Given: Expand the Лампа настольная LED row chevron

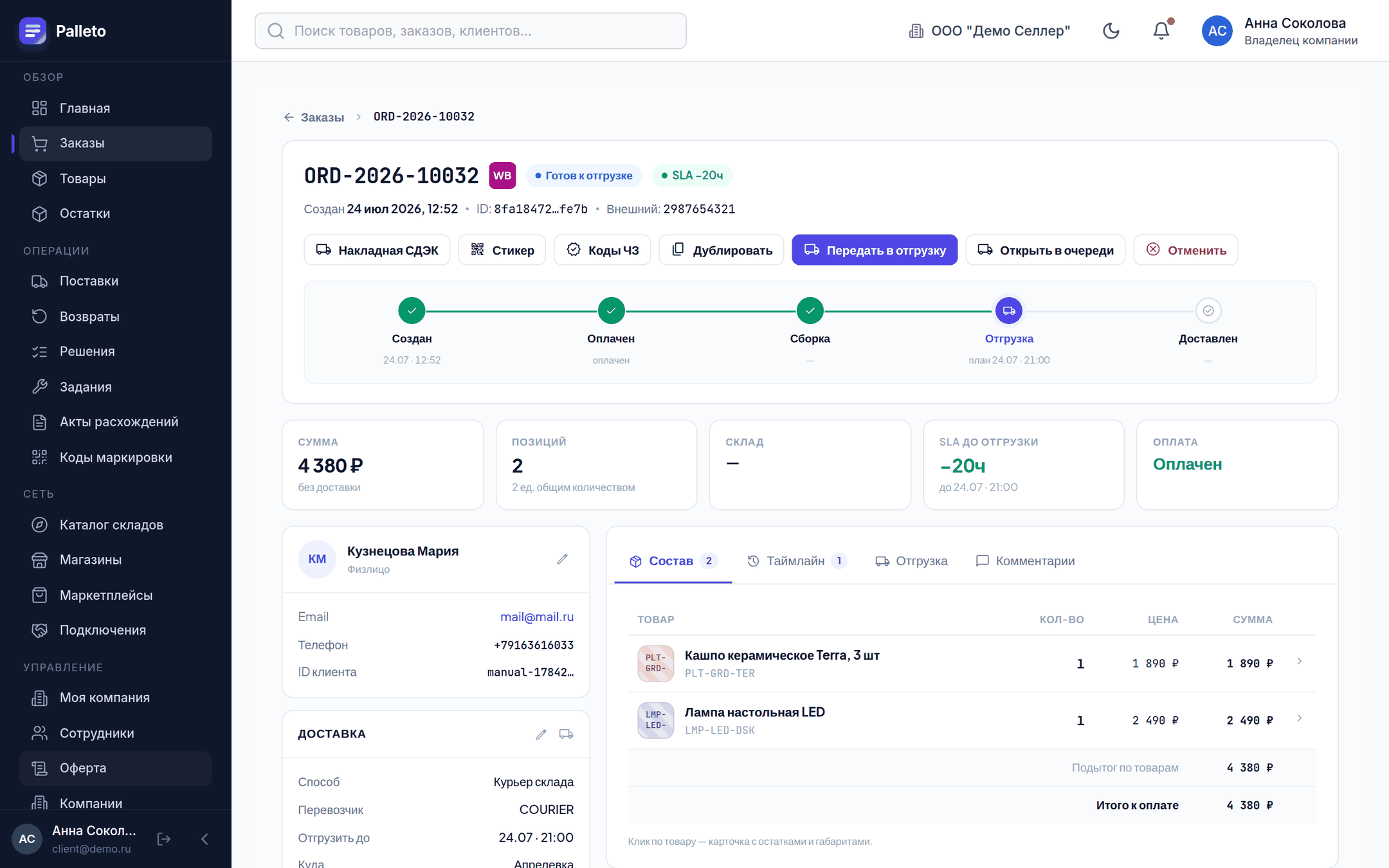Looking at the screenshot, I should [1300, 718].
